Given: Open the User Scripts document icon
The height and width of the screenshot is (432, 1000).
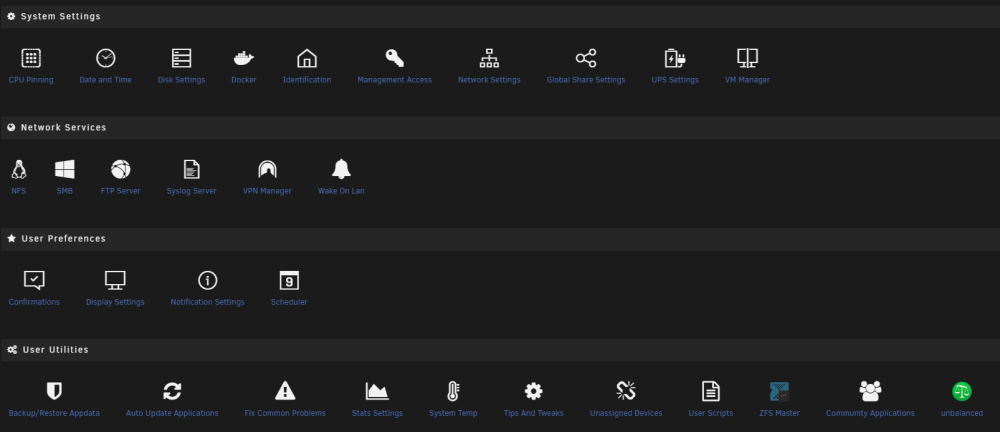Looking at the screenshot, I should tap(710, 391).
